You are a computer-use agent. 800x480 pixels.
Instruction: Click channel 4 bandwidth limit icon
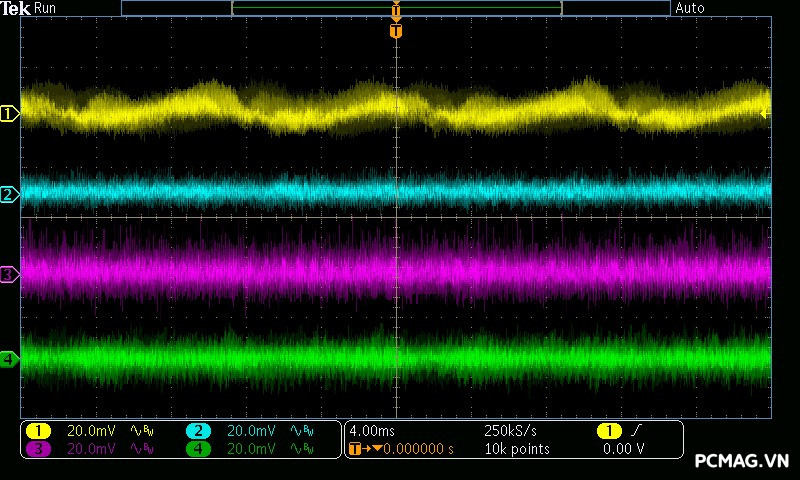301,449
